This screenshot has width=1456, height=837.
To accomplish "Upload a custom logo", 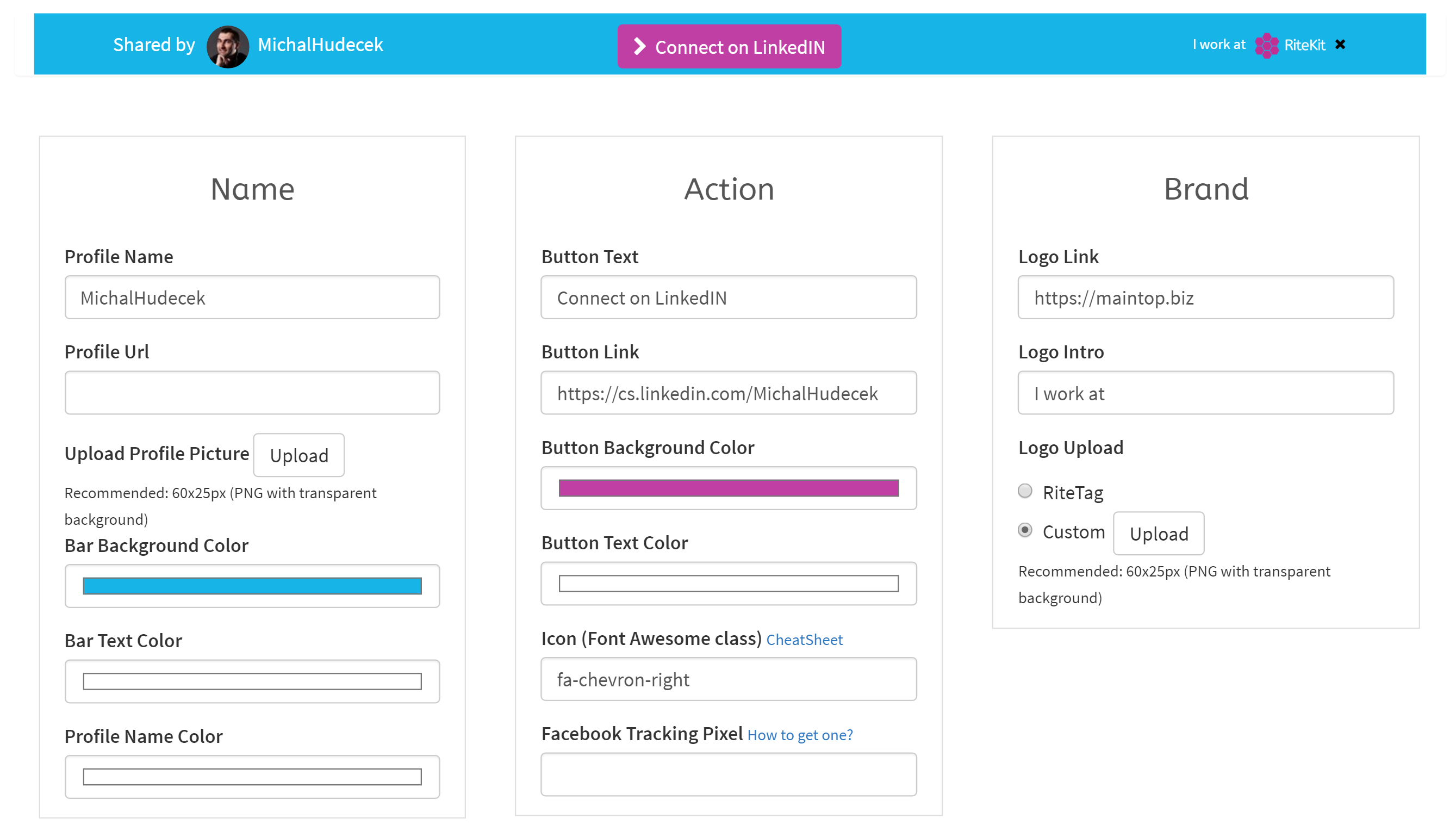I will [x=1159, y=534].
